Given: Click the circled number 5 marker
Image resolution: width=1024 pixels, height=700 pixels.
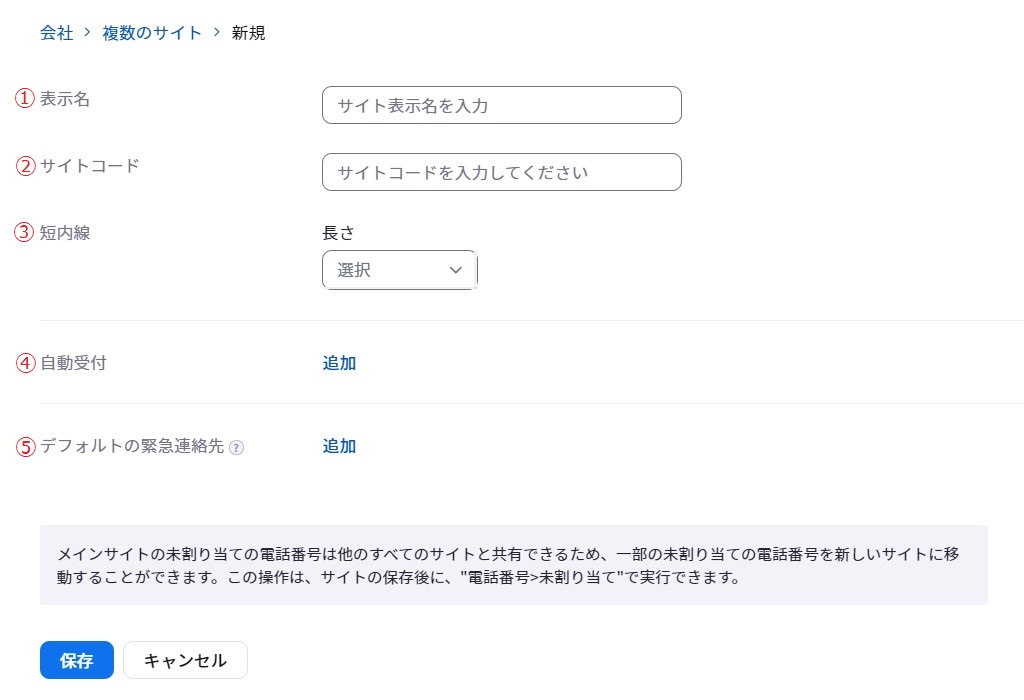Looking at the screenshot, I should (x=25, y=446).
